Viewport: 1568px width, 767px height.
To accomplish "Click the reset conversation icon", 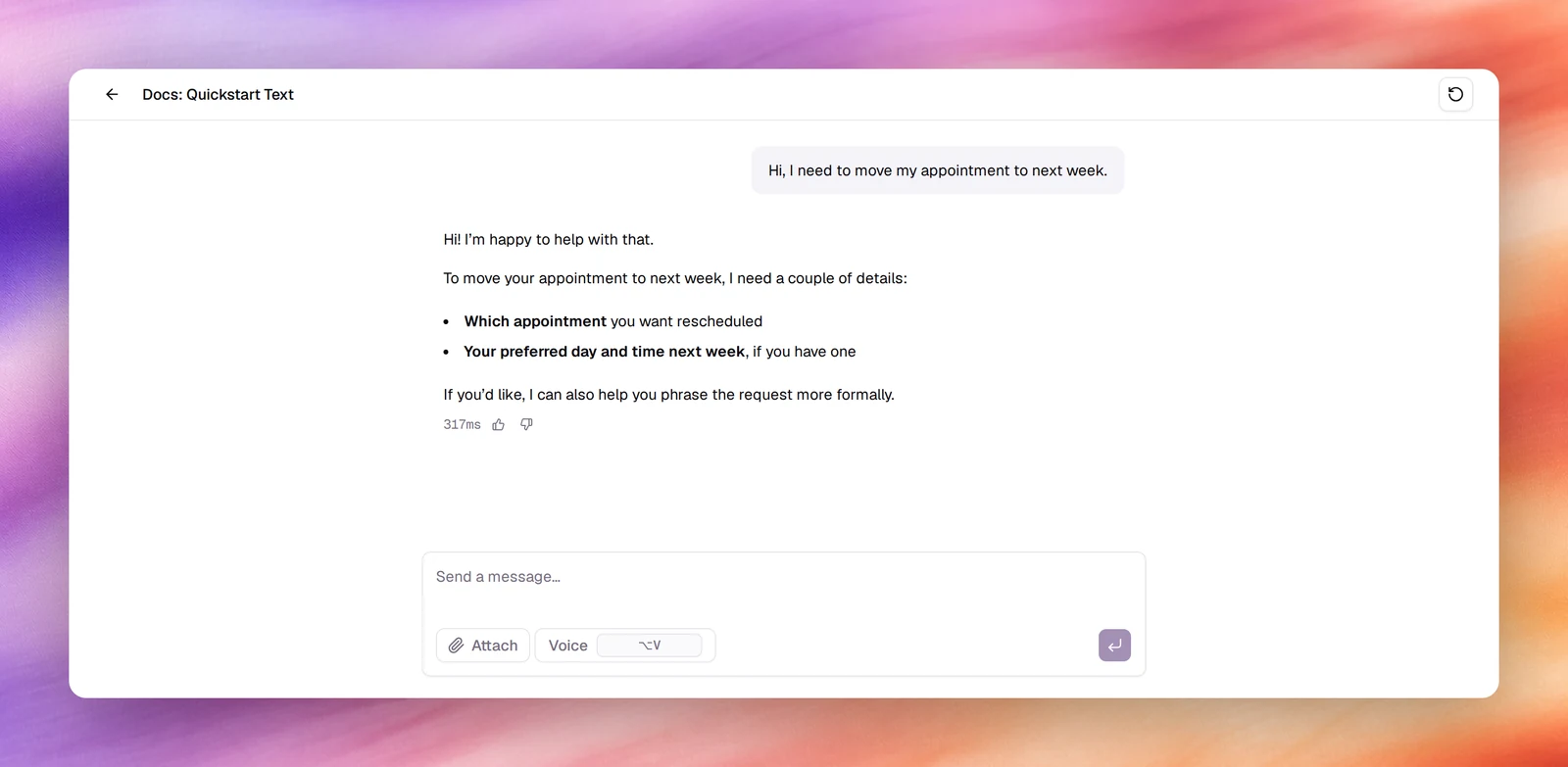I will [x=1455, y=95].
